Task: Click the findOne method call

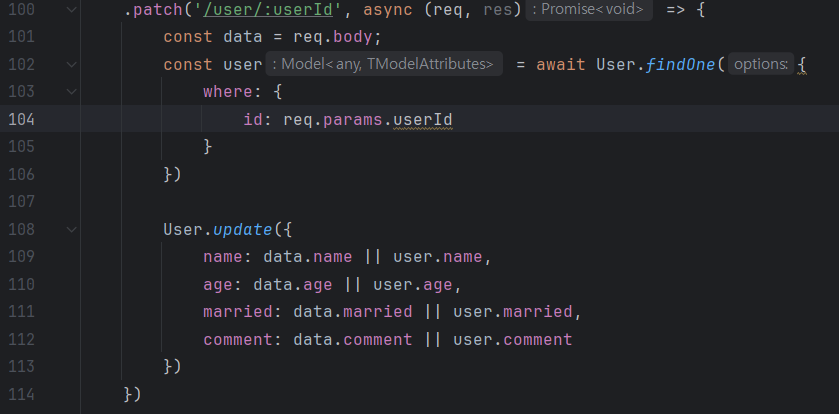Action: tap(680, 65)
